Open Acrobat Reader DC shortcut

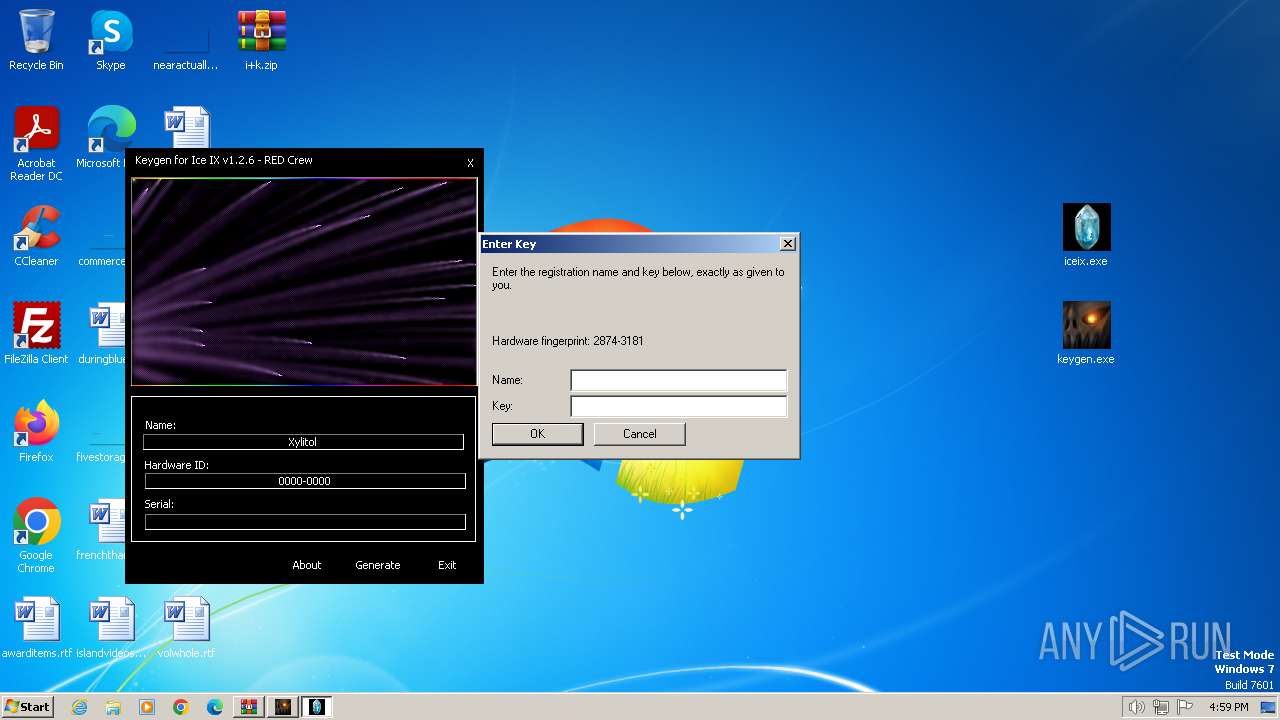click(36, 144)
